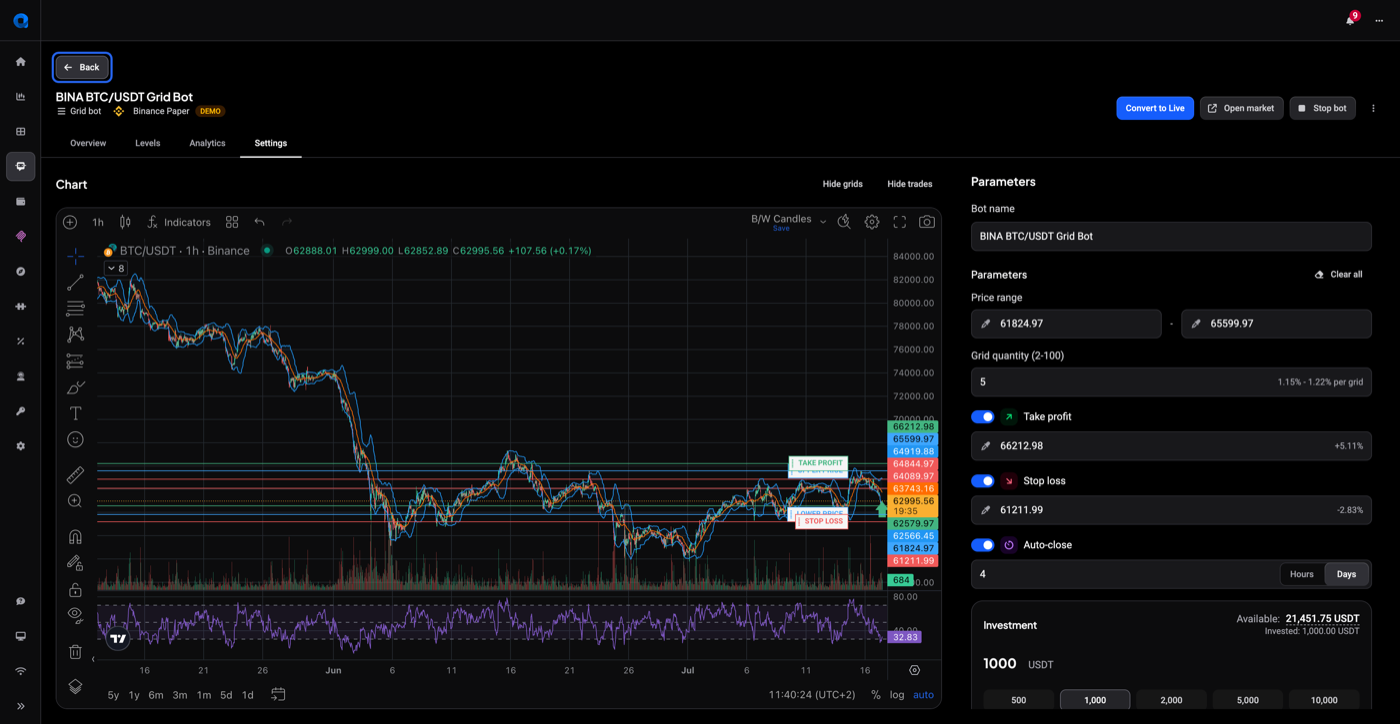Change the candle chart style icon
1400x724 pixels.
(x=125, y=222)
